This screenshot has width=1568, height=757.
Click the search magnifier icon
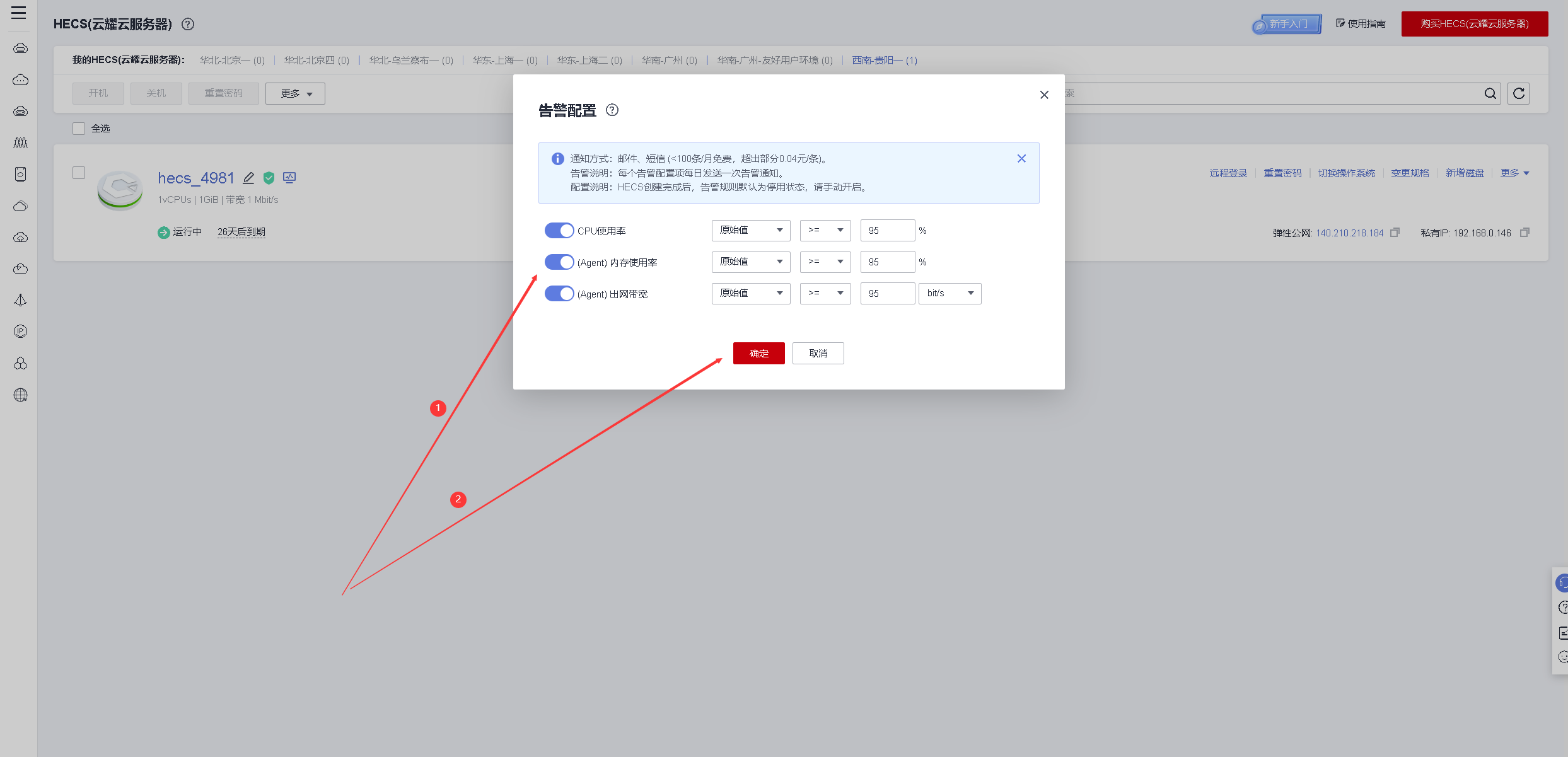(x=1490, y=94)
